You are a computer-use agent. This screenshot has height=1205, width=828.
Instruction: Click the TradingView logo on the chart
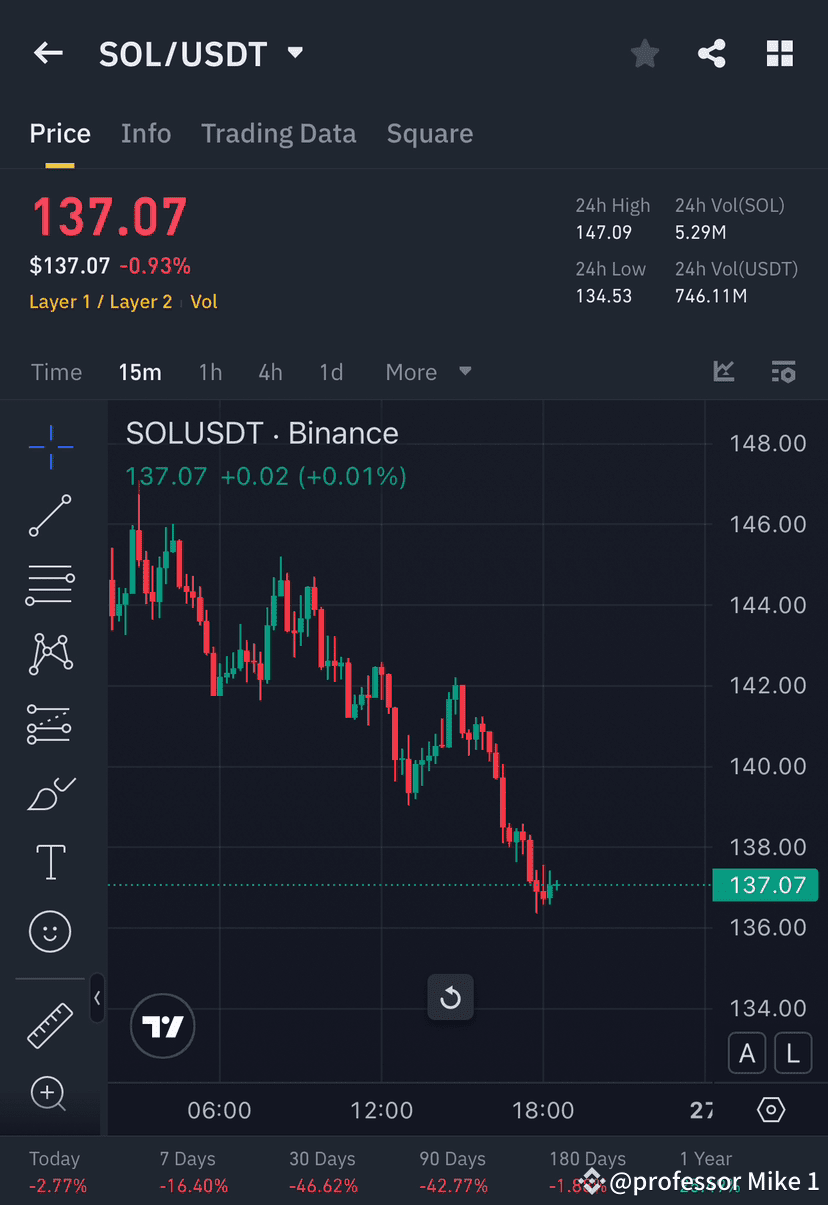point(162,1026)
